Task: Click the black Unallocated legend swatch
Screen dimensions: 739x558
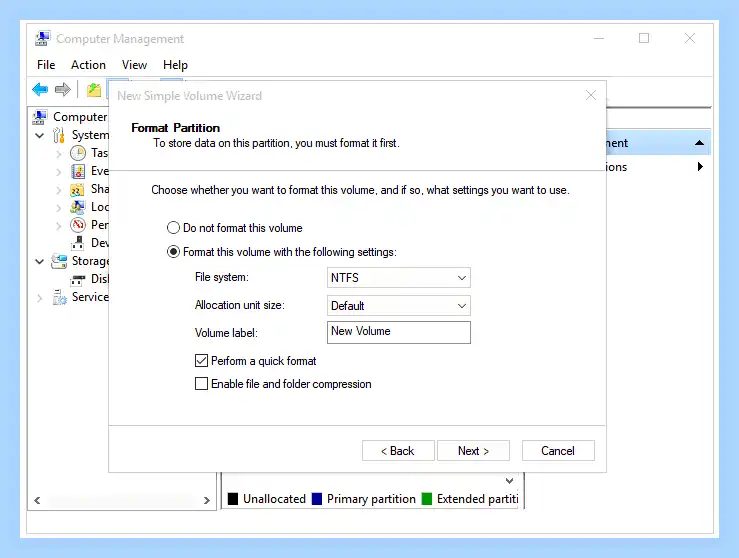Action: pyautogui.click(x=232, y=499)
